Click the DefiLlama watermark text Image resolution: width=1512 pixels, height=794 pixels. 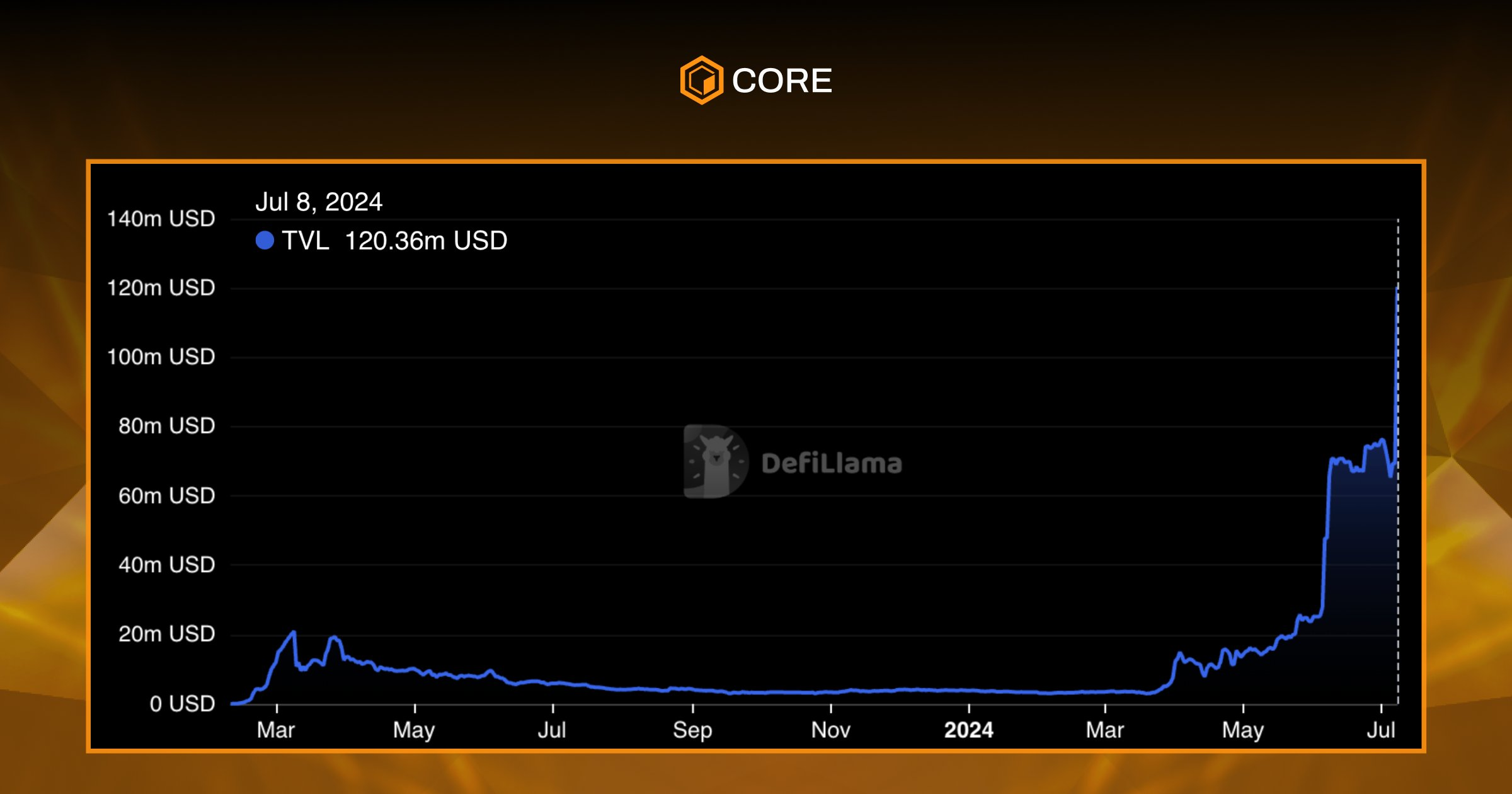click(832, 464)
